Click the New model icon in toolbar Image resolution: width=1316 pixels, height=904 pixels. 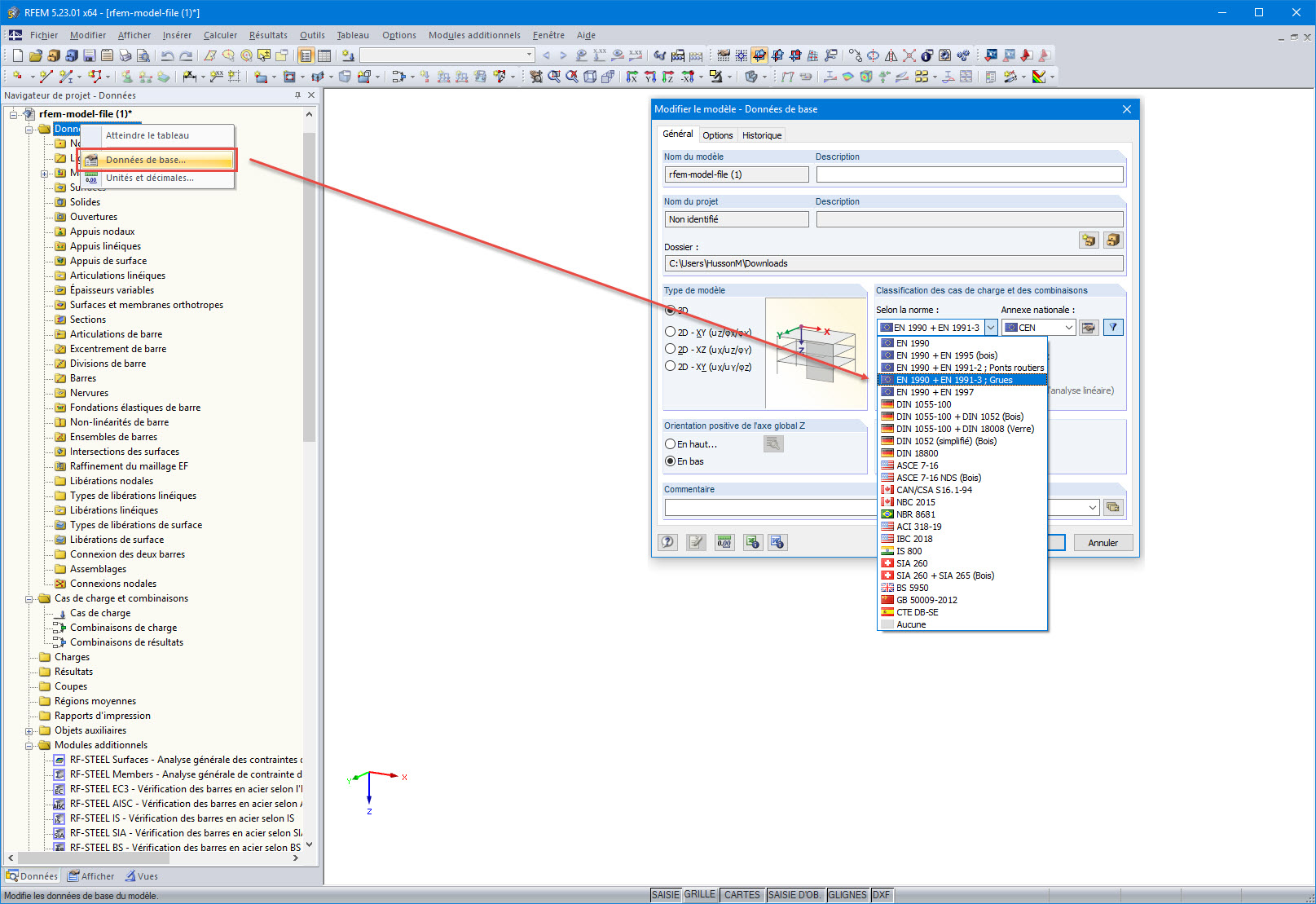(x=17, y=55)
